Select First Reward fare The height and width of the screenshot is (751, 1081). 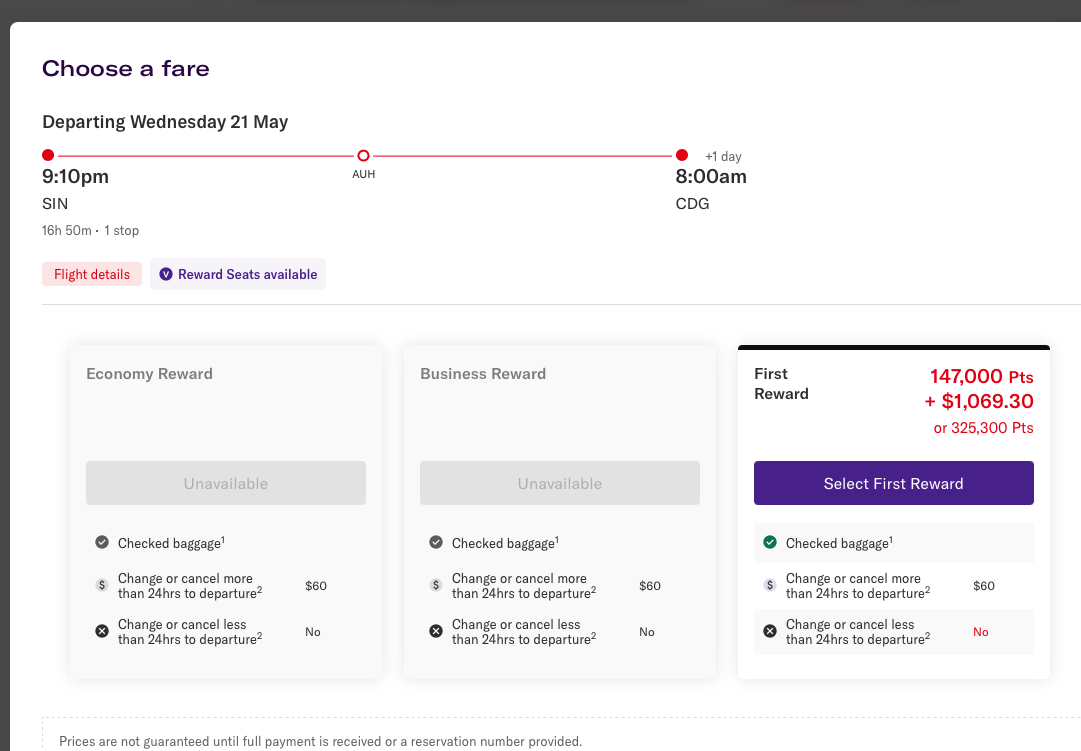pyautogui.click(x=893, y=483)
